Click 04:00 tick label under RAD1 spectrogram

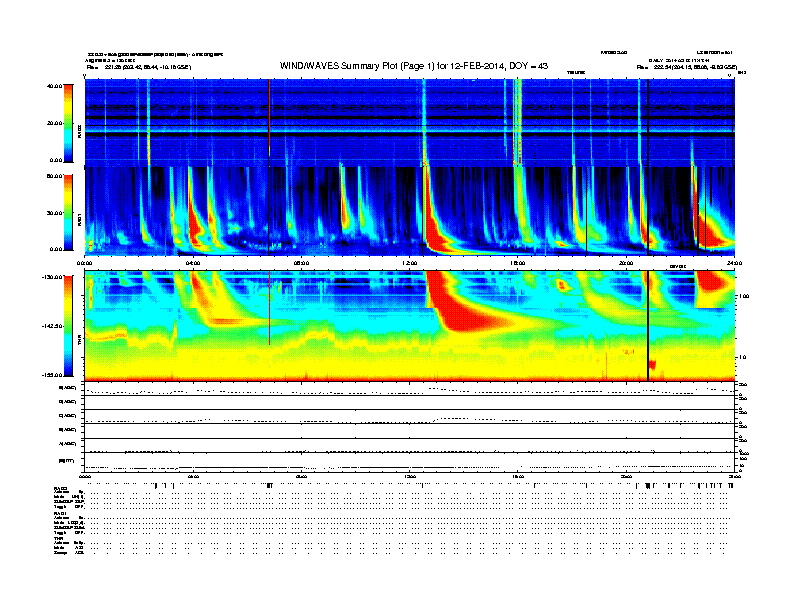tap(193, 263)
